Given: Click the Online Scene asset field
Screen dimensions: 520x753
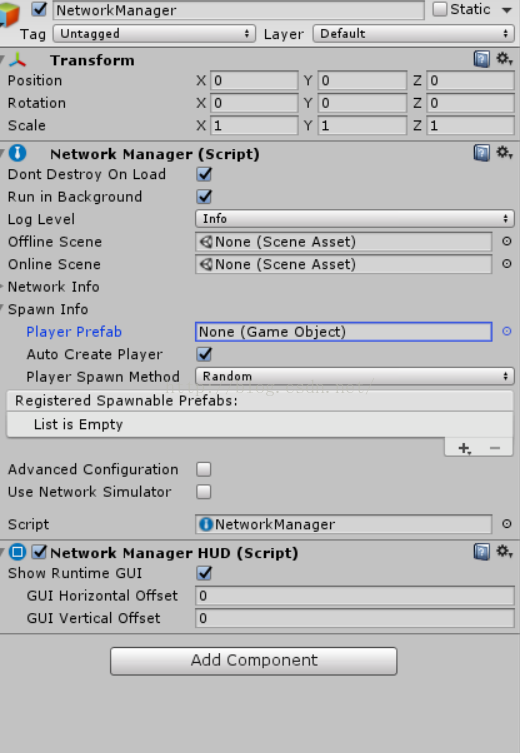Looking at the screenshot, I should tap(343, 264).
